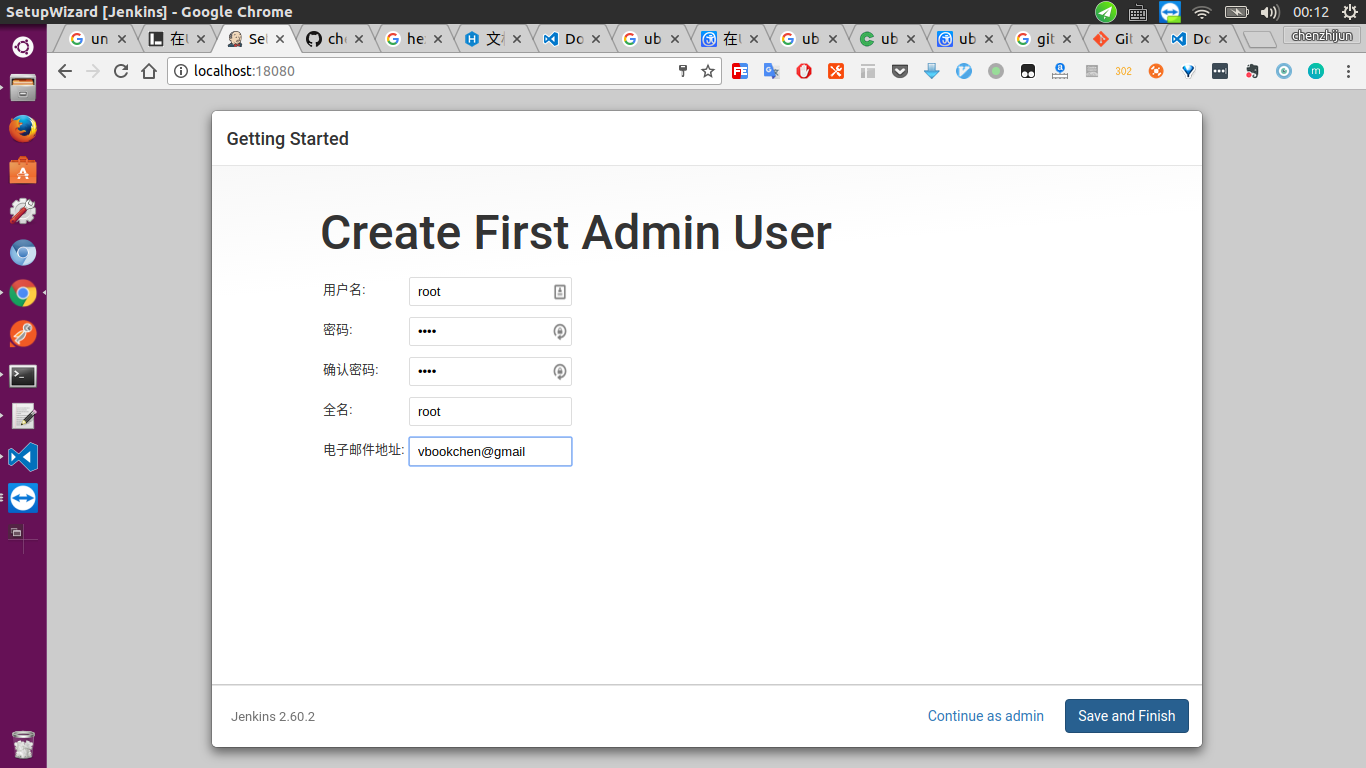Go to the browser home page

tap(149, 71)
